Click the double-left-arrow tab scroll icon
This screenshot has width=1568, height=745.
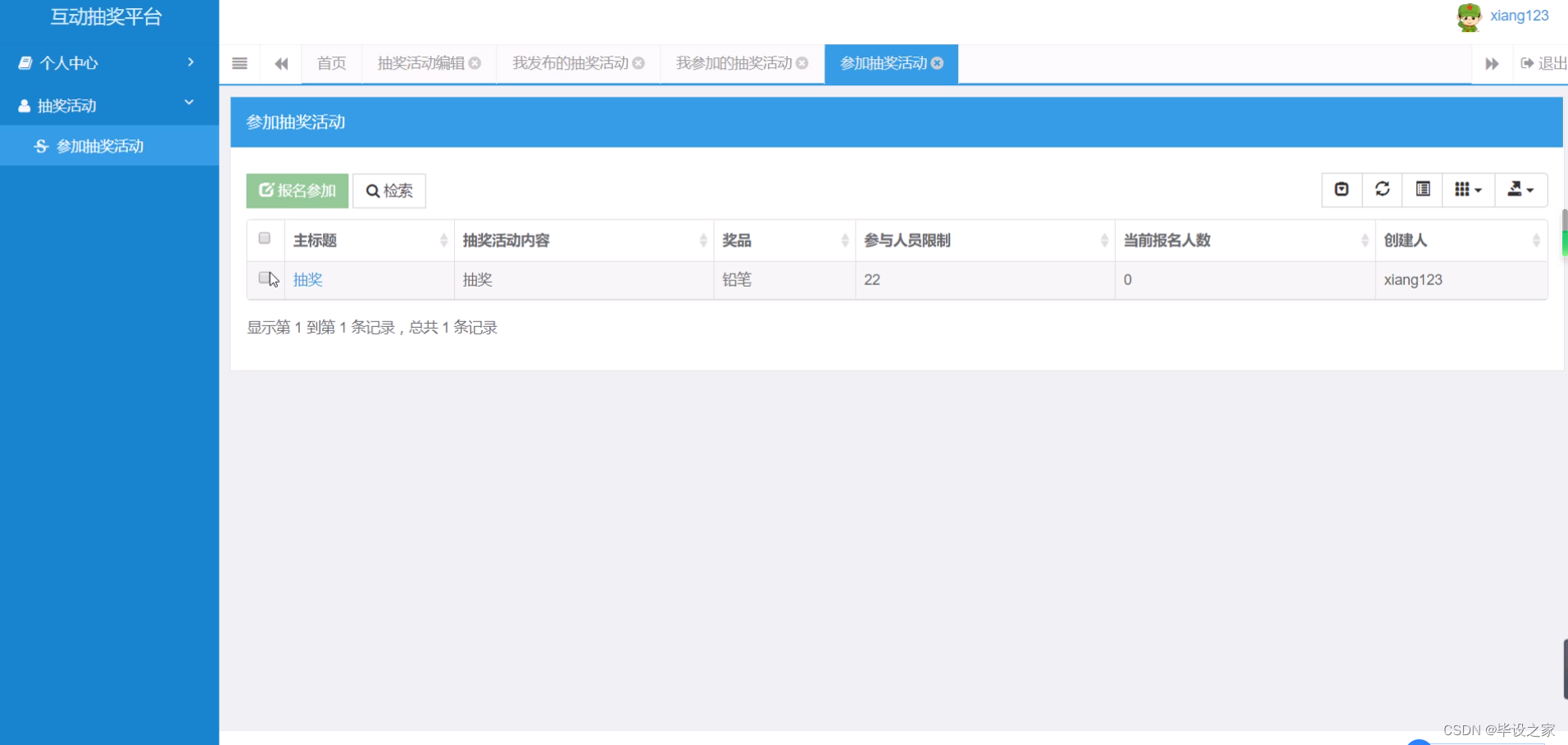click(x=281, y=63)
